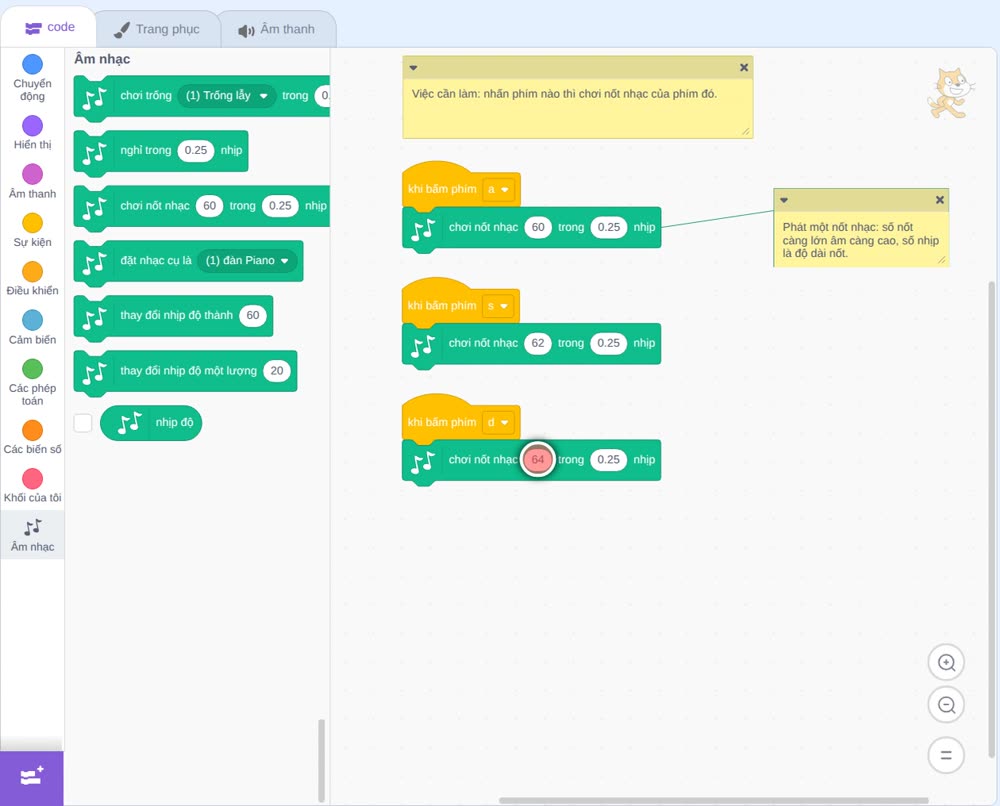Close the 'Phát một nốt nhạc' comment
This screenshot has height=806, width=1000.
click(939, 200)
